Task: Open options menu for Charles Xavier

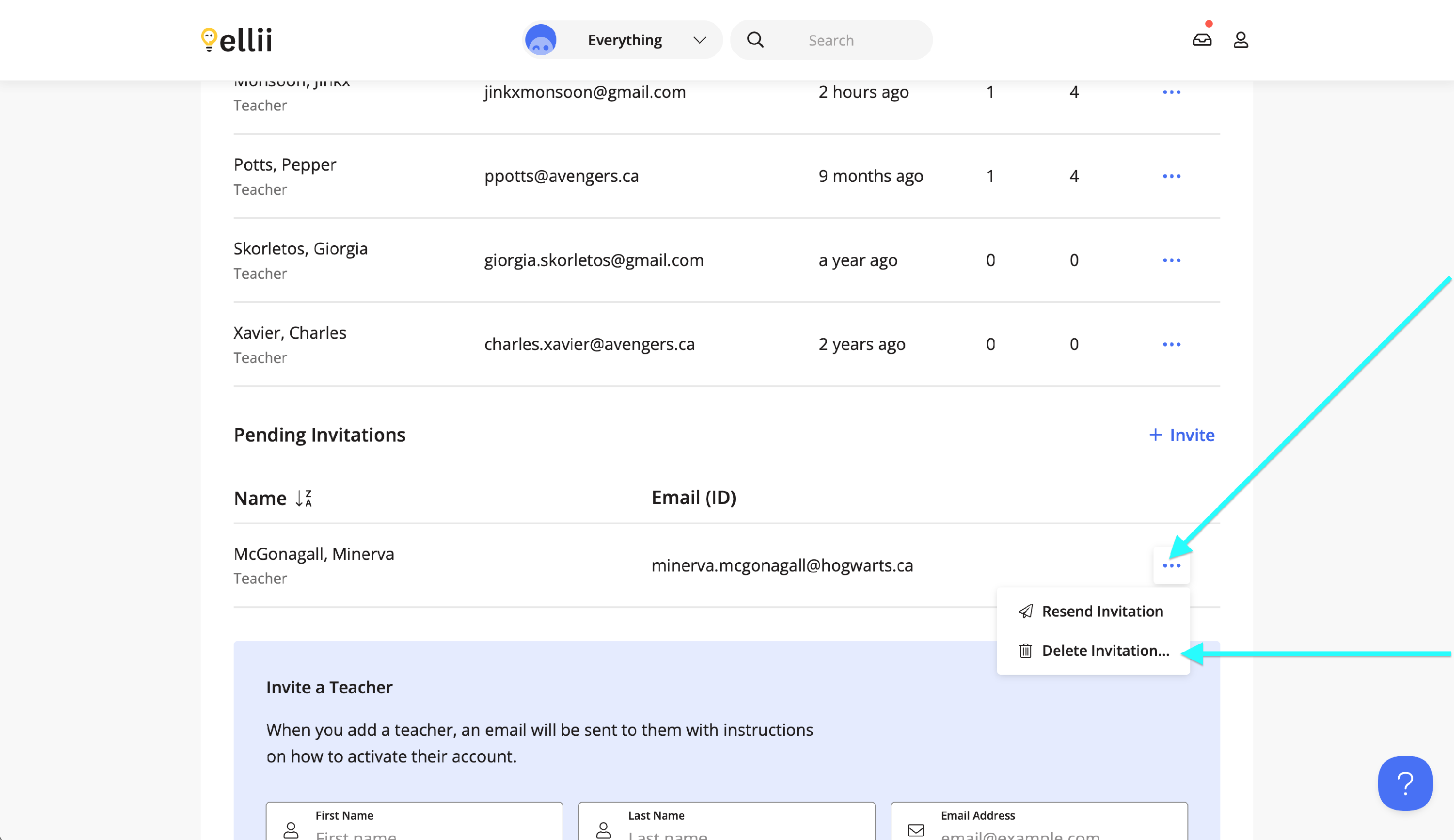Action: (1171, 345)
